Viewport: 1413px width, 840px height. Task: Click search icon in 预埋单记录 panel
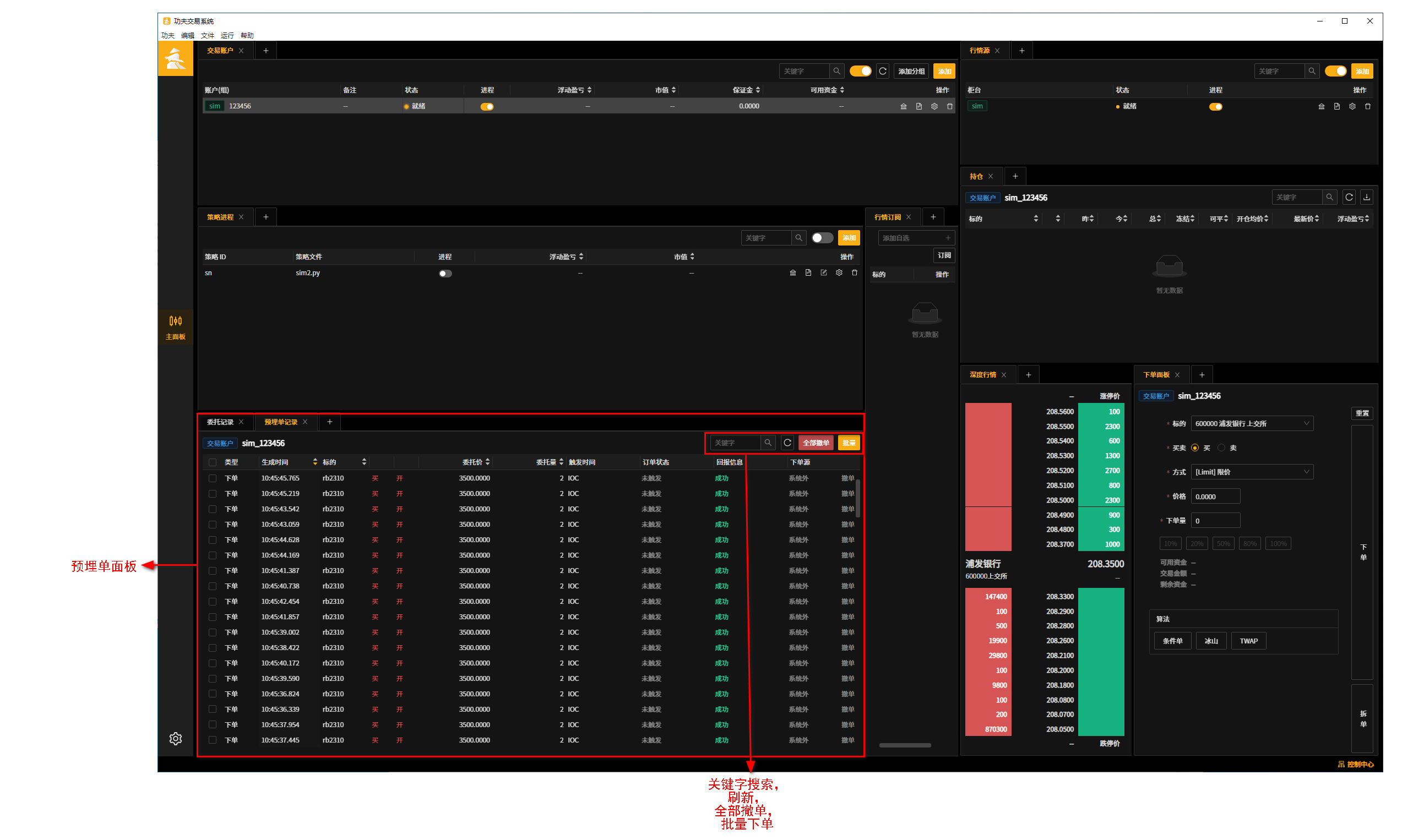768,443
